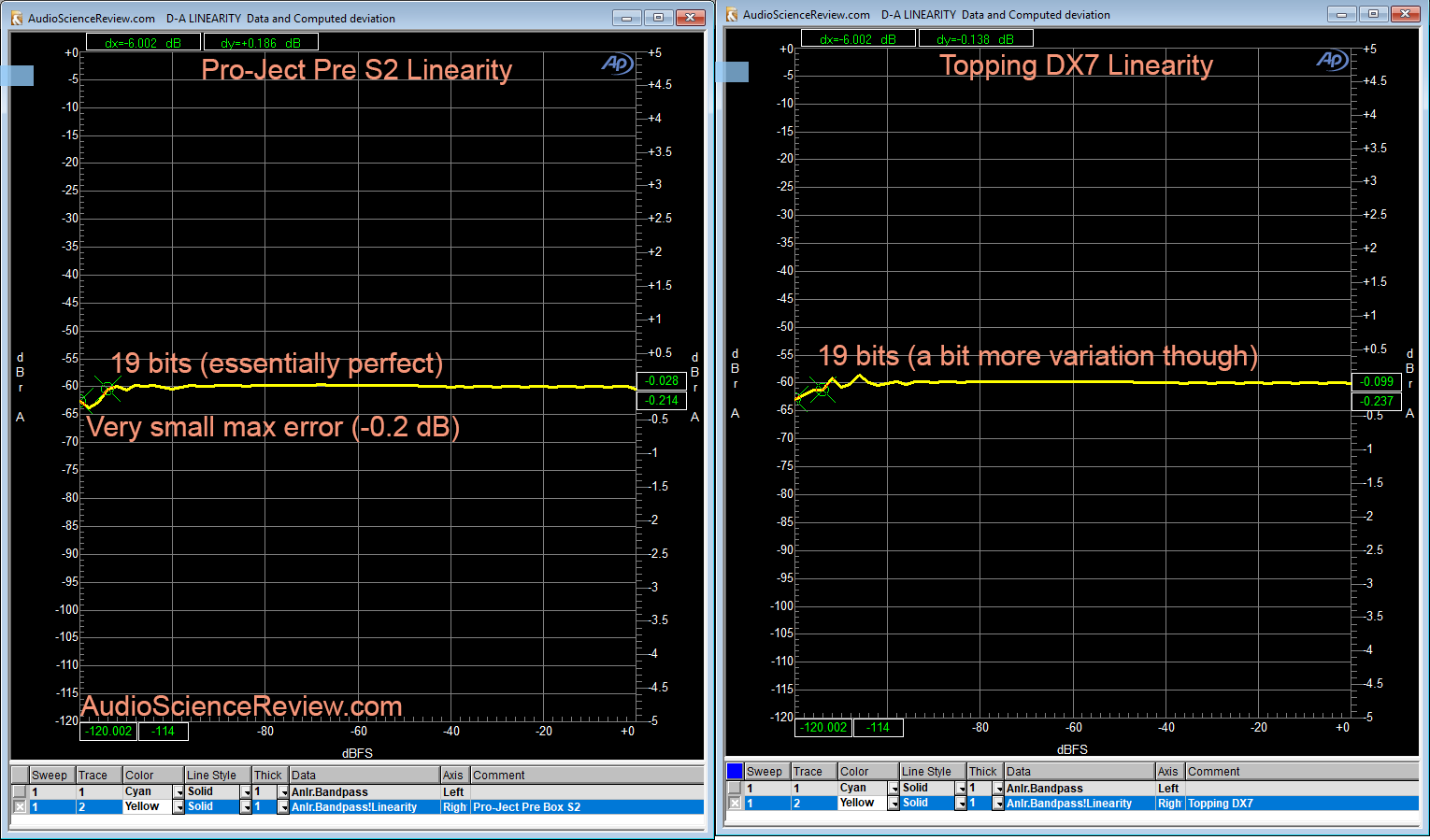Click Data column header in Topping legend
Screen dimensions: 1430x840
pyautogui.click(x=1080, y=772)
